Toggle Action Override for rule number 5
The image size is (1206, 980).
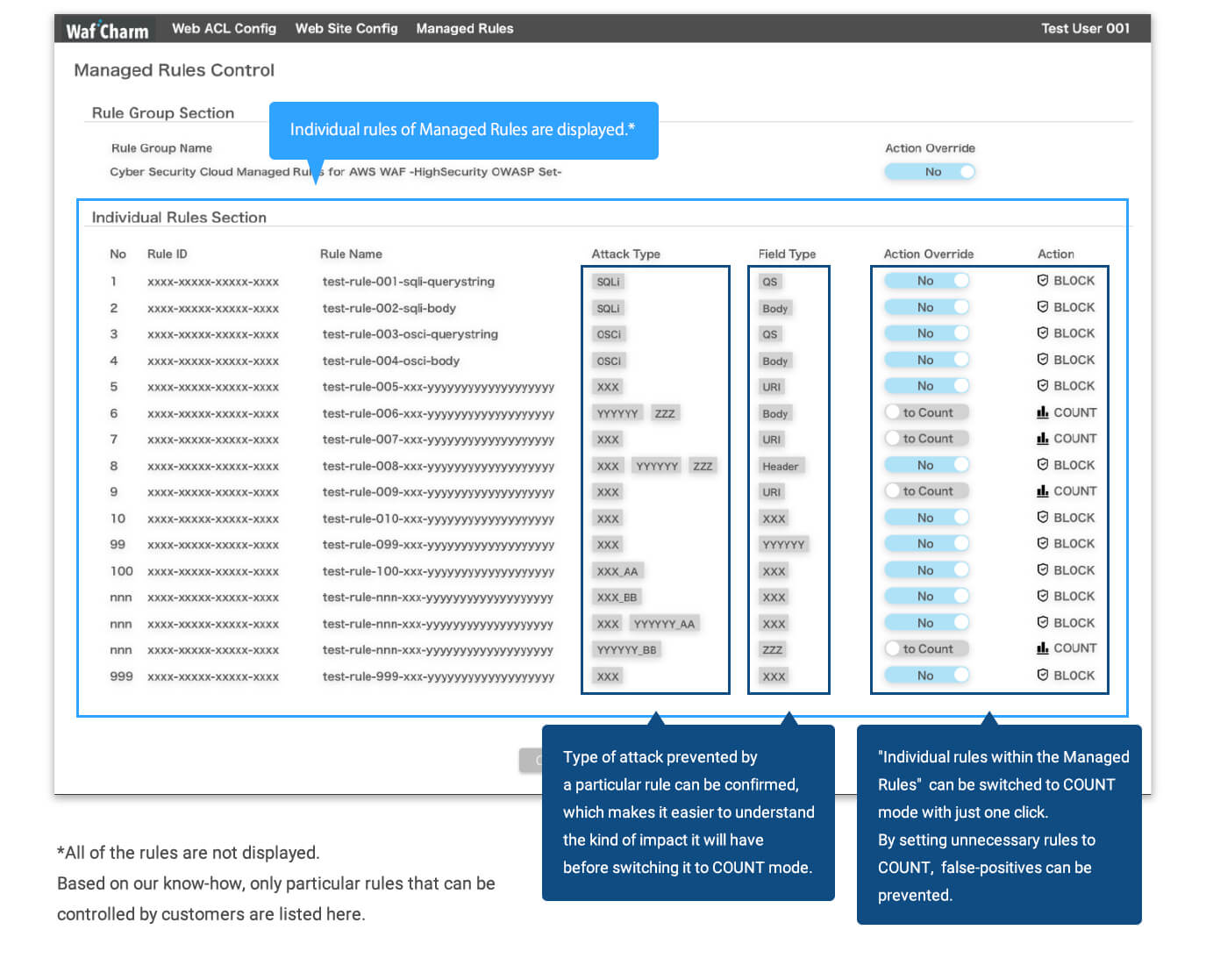926,386
